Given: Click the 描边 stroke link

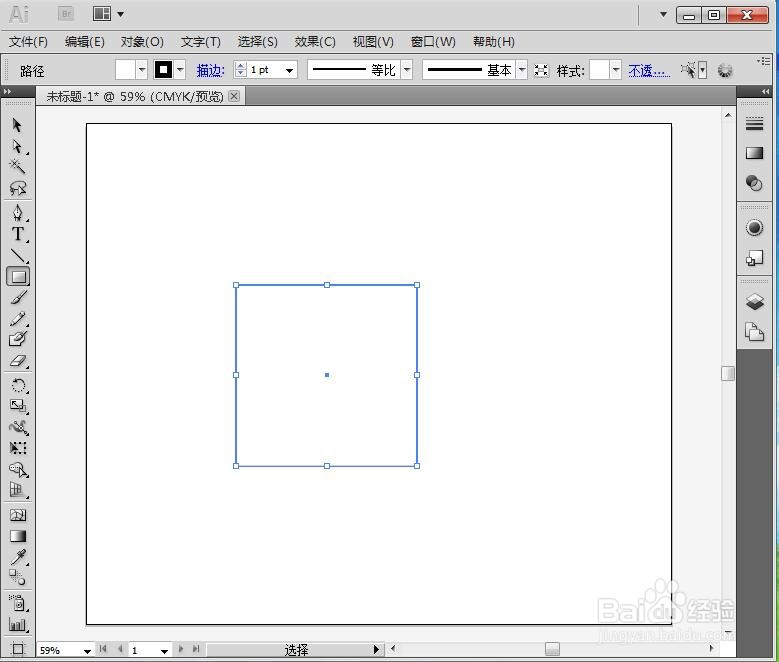Looking at the screenshot, I should pos(210,71).
